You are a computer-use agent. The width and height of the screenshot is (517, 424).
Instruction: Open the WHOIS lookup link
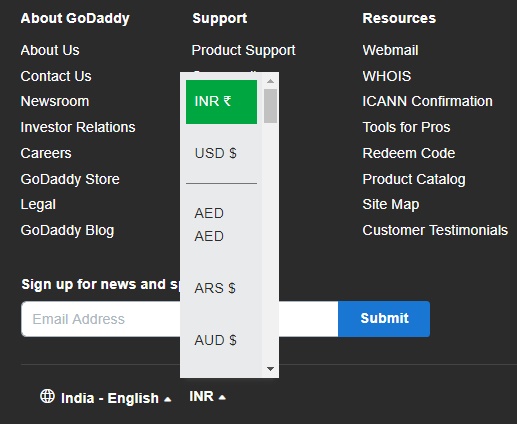tap(387, 76)
